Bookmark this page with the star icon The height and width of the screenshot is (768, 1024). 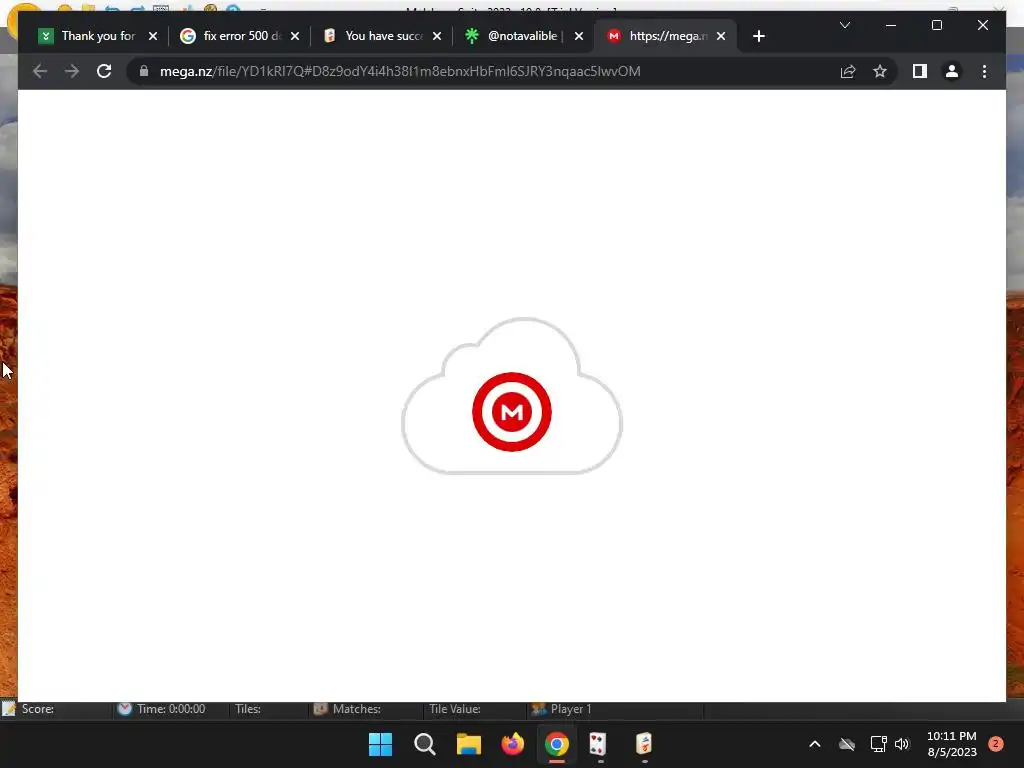[x=880, y=71]
